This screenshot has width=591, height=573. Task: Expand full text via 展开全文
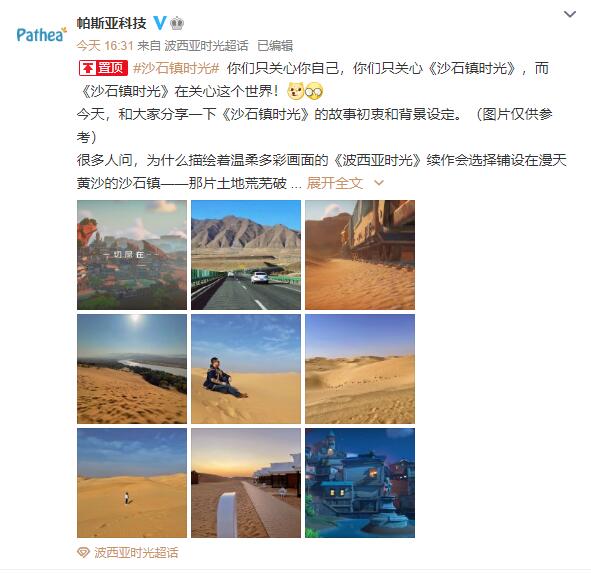[x=335, y=183]
